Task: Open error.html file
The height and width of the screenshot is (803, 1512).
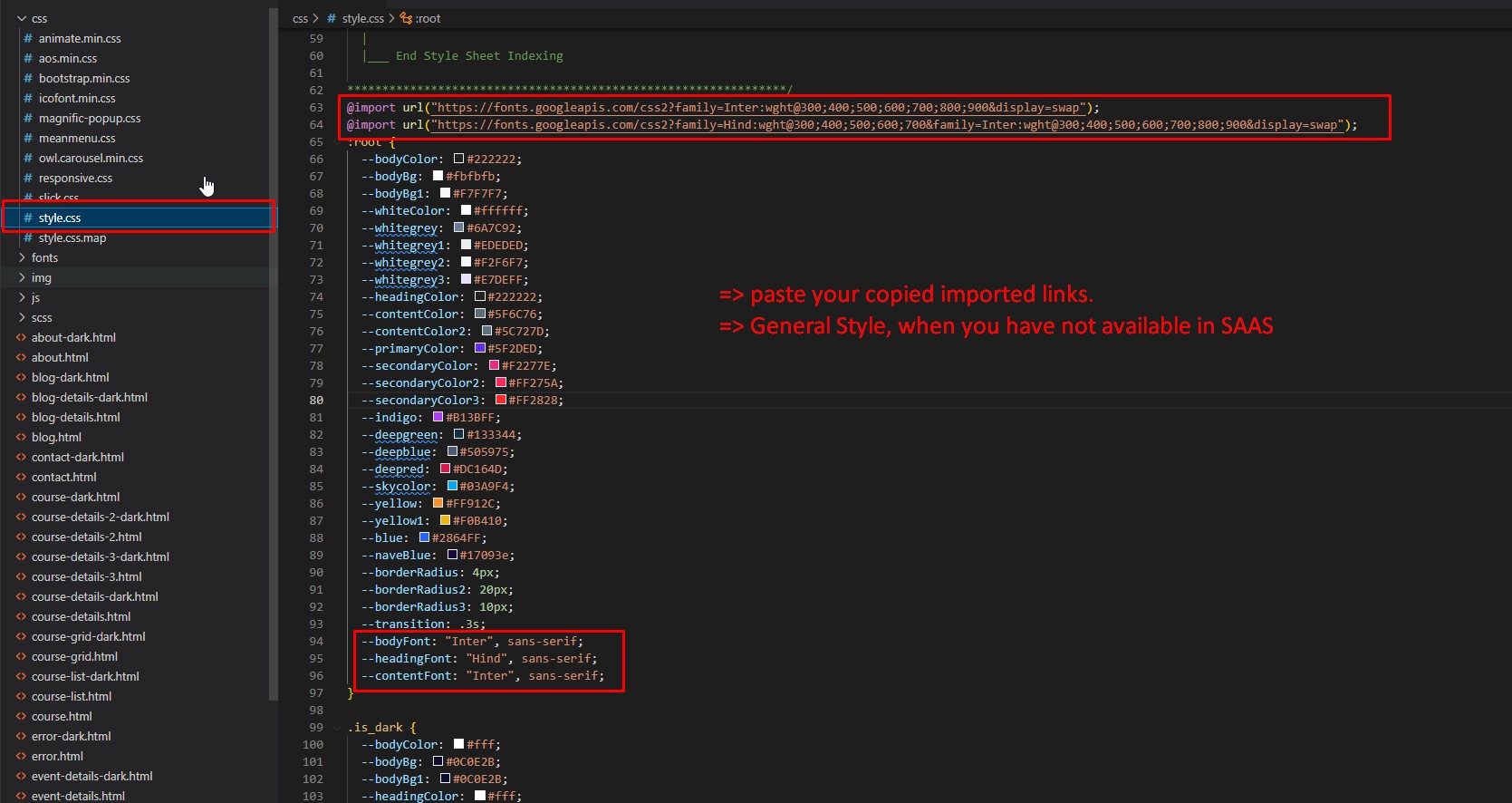Action: click(x=57, y=756)
